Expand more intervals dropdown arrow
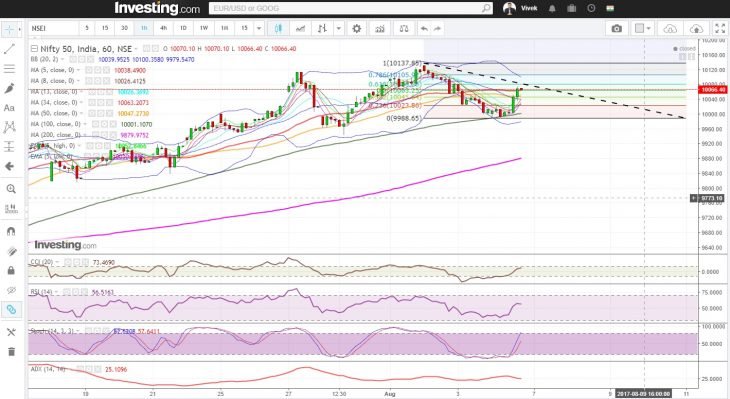Screen dimensions: 730x399 click(259, 28)
